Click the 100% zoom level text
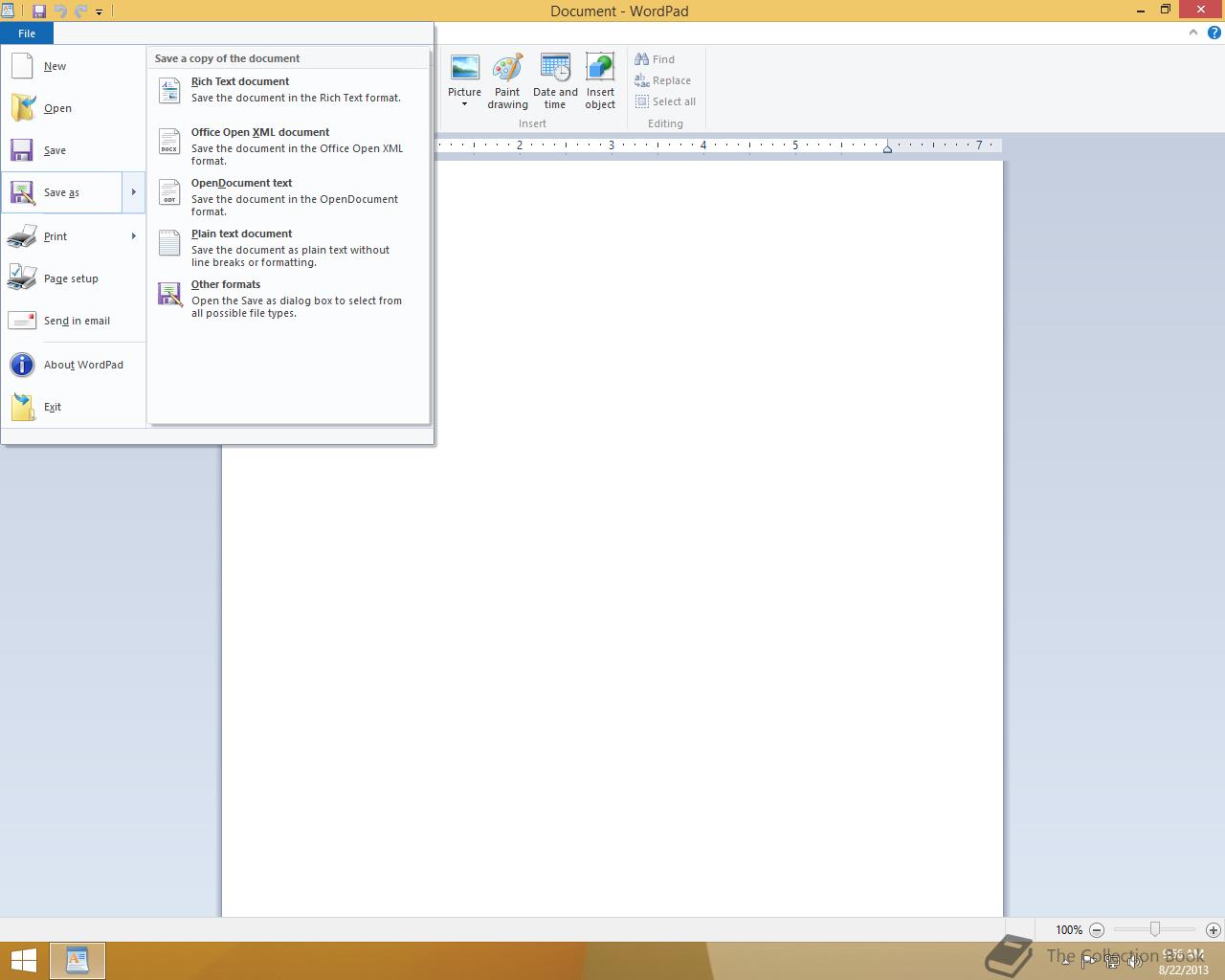Image resolution: width=1225 pixels, height=980 pixels. (x=1069, y=929)
